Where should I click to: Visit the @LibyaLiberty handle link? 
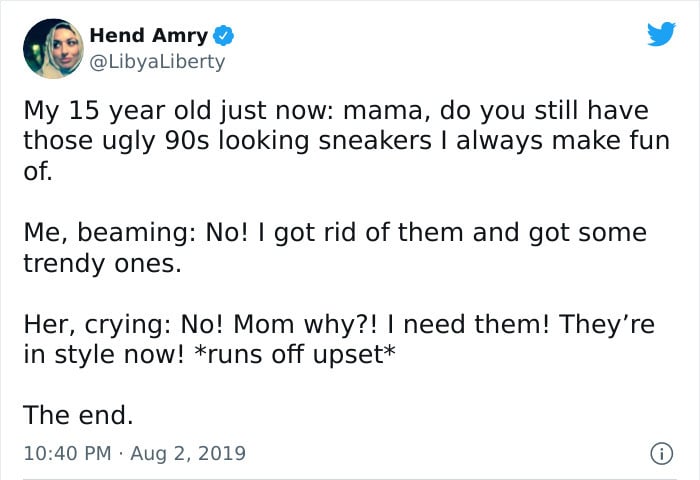(158, 62)
